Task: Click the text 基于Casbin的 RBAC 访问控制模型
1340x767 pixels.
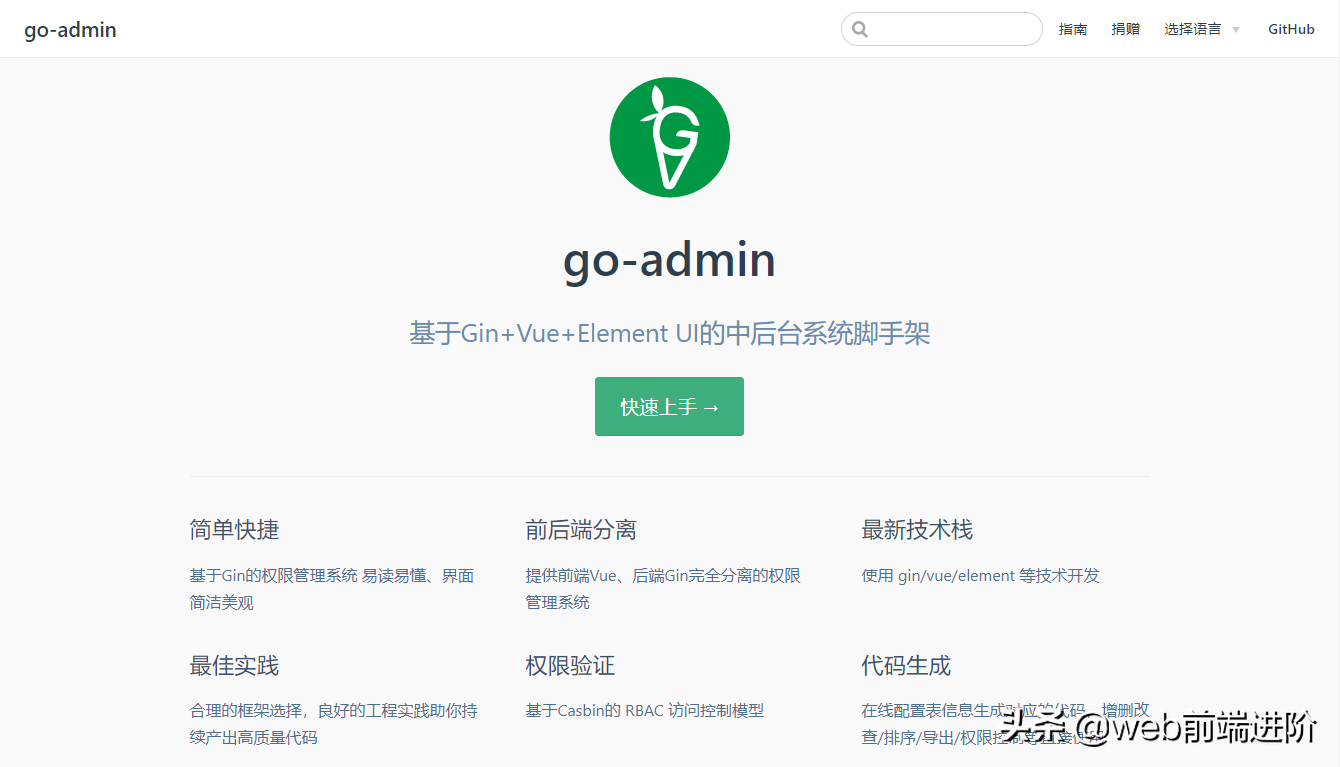Action: click(645, 711)
